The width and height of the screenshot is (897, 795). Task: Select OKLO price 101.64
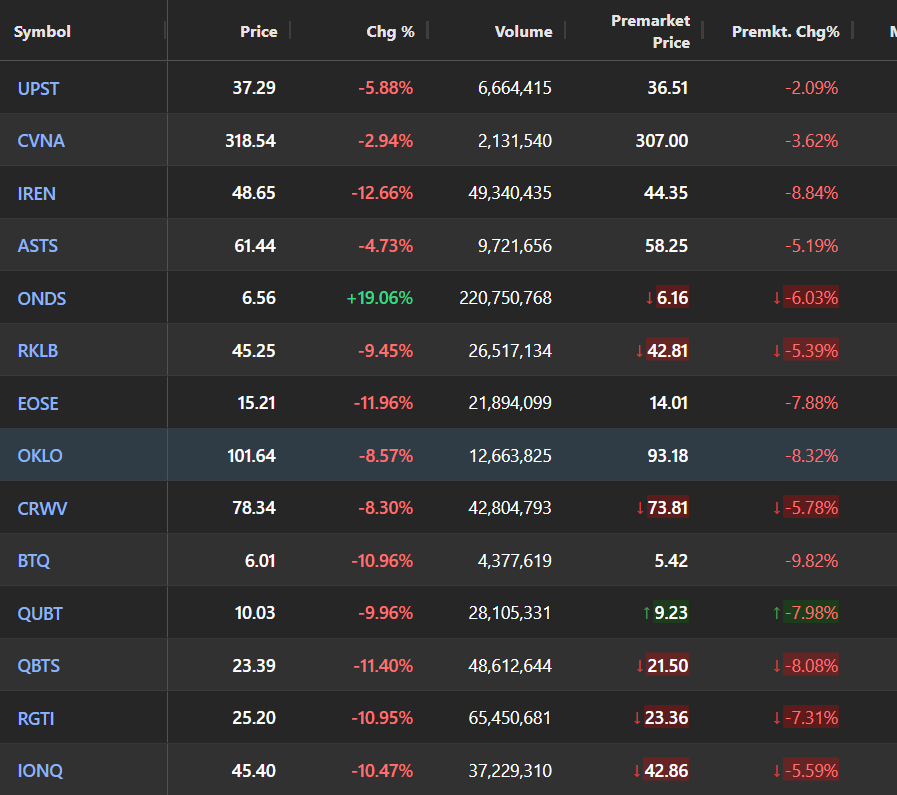coord(252,455)
